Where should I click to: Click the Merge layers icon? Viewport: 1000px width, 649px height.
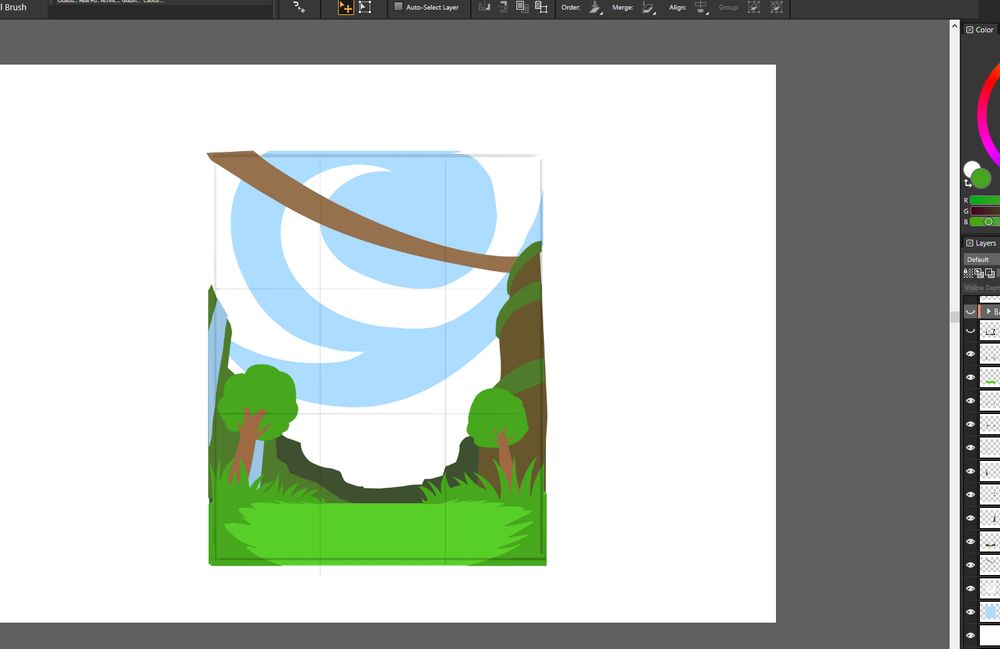[648, 7]
